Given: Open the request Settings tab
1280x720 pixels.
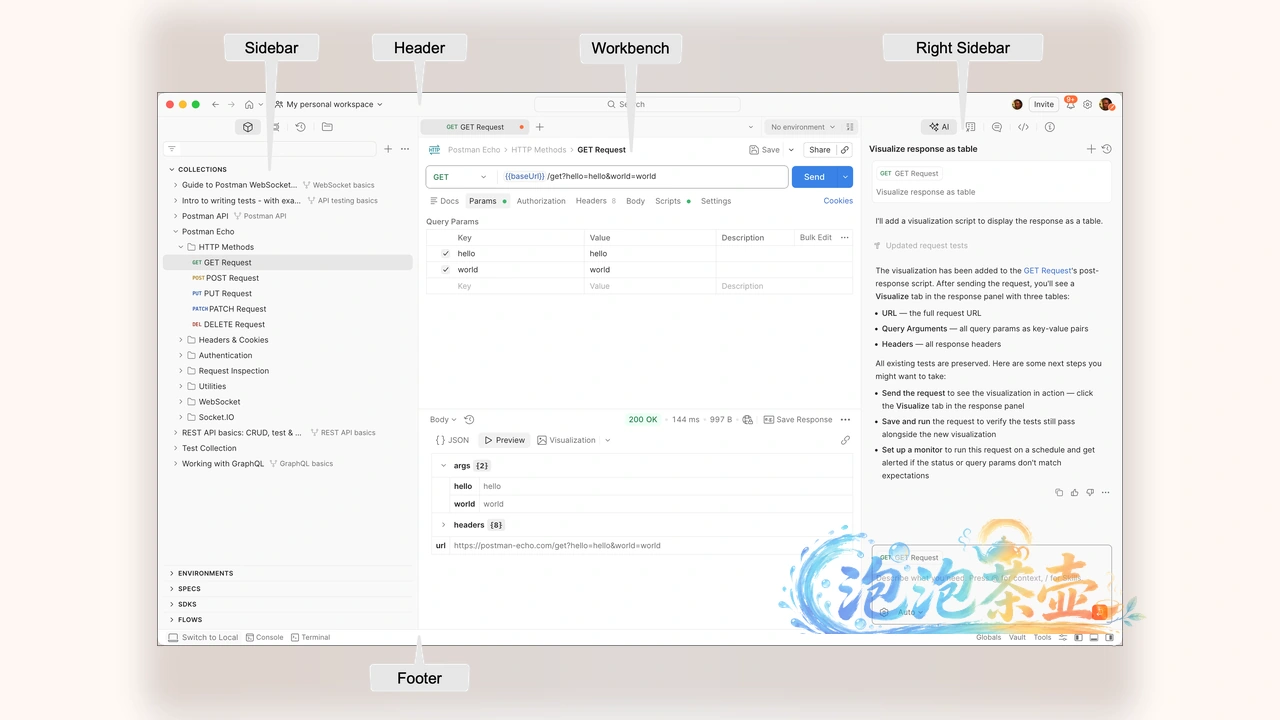Looking at the screenshot, I should [716, 201].
